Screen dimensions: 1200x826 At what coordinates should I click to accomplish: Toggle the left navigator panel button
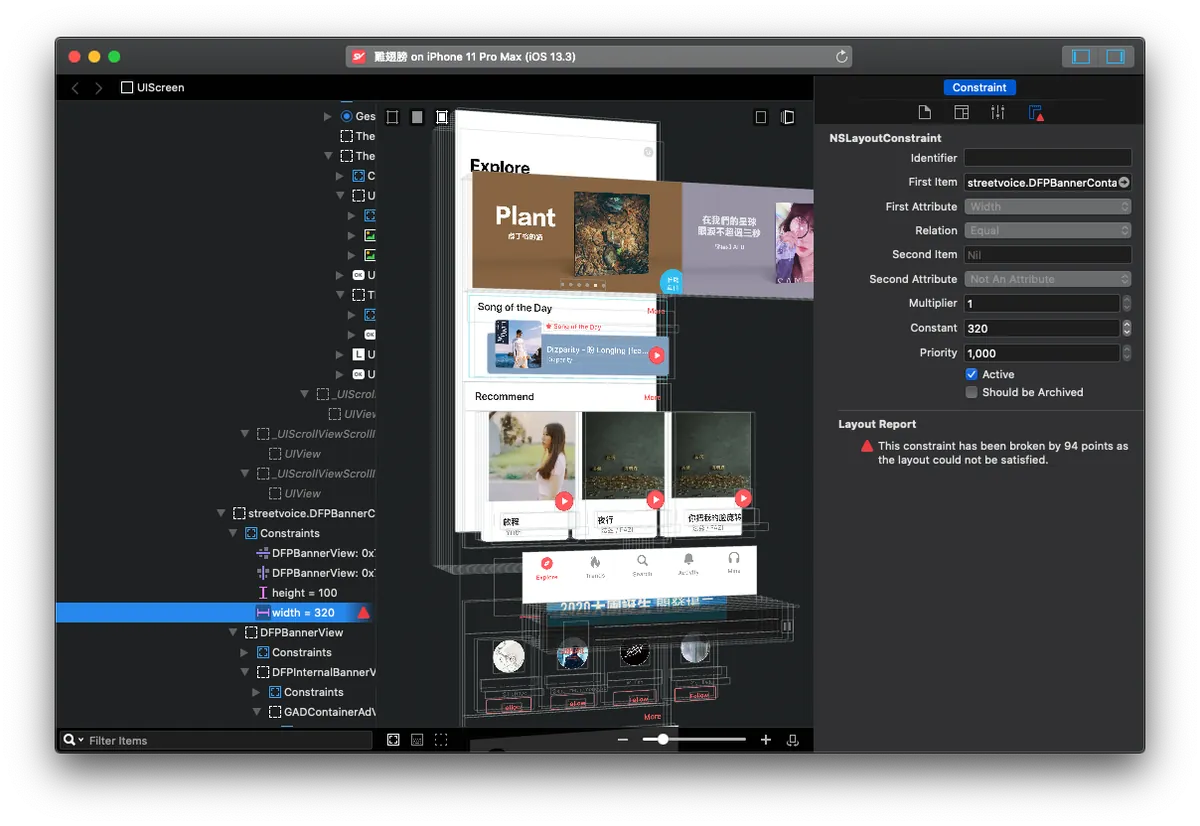click(1081, 57)
